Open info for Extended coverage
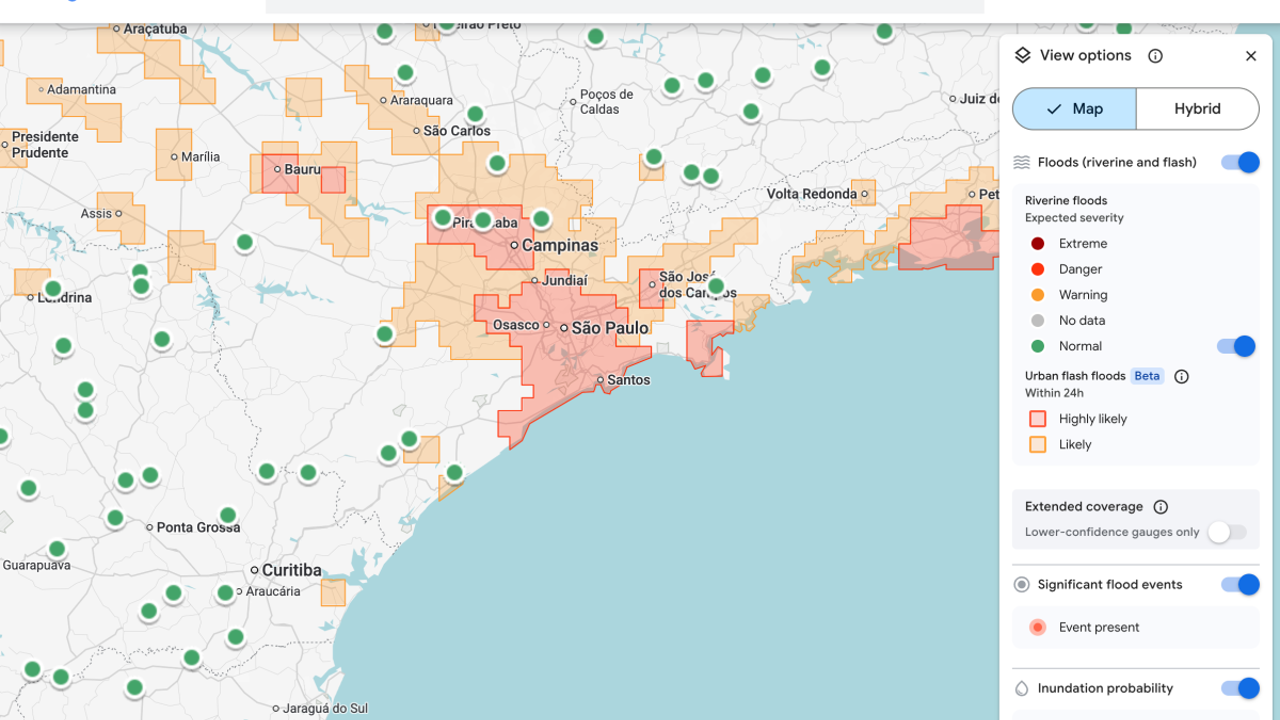 click(1160, 507)
